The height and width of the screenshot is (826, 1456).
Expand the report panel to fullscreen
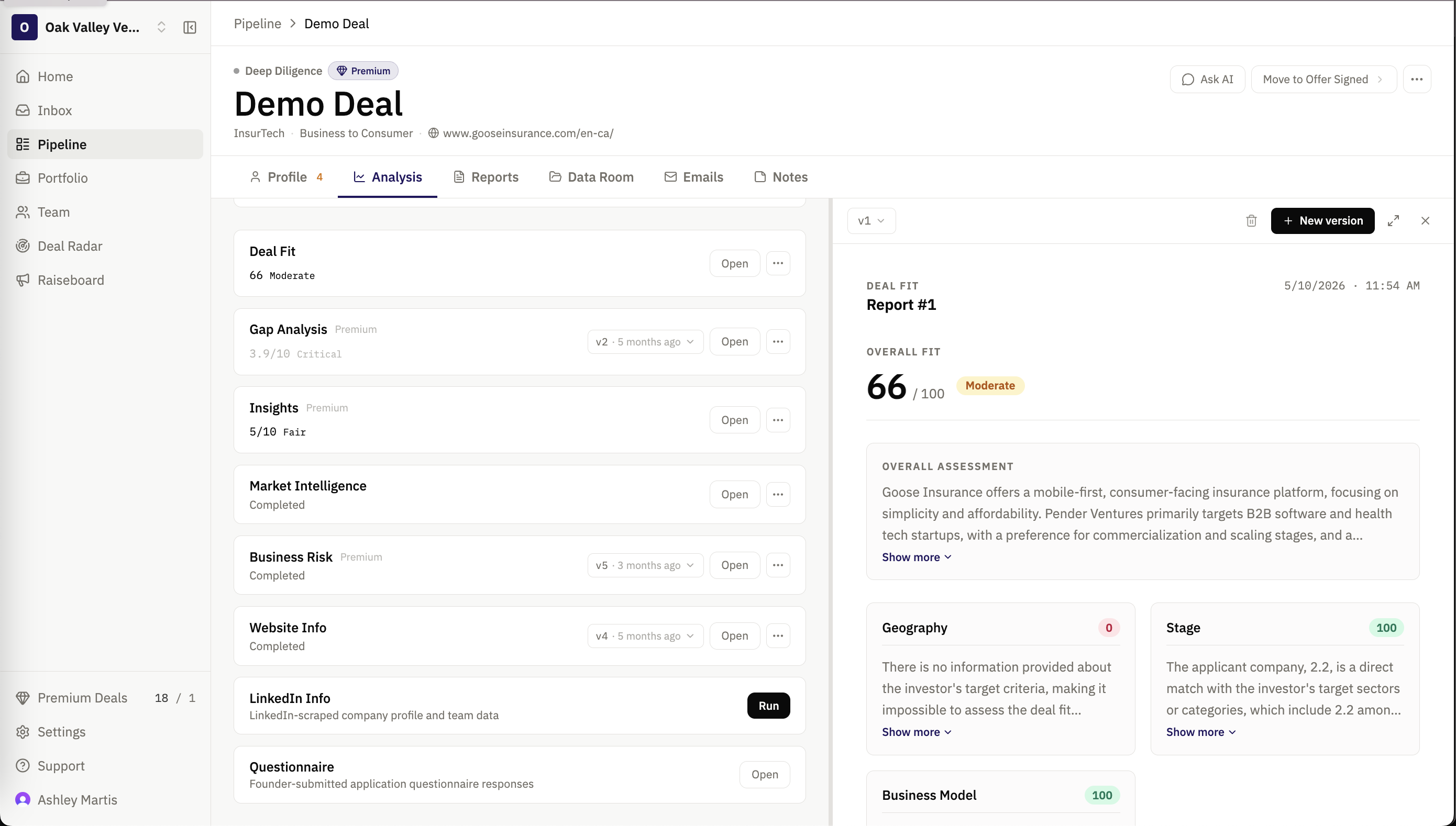pyautogui.click(x=1394, y=221)
